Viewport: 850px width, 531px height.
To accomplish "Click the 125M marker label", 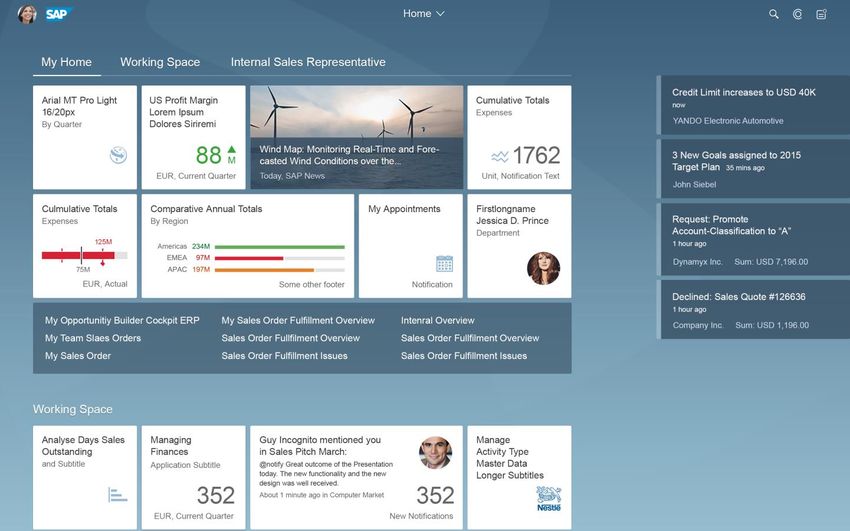I will 103,242.
